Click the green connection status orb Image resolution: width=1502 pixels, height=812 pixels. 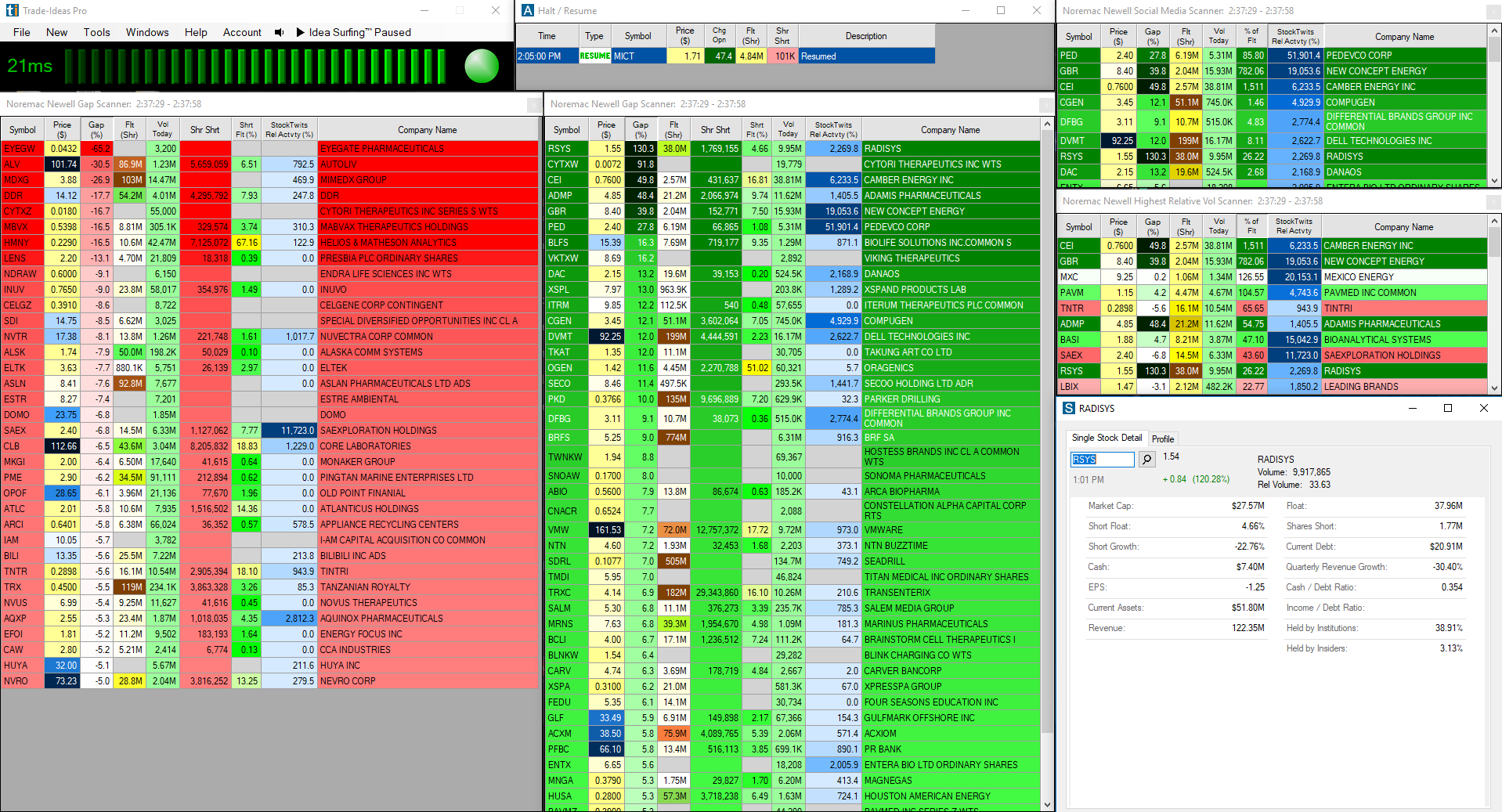[x=482, y=66]
